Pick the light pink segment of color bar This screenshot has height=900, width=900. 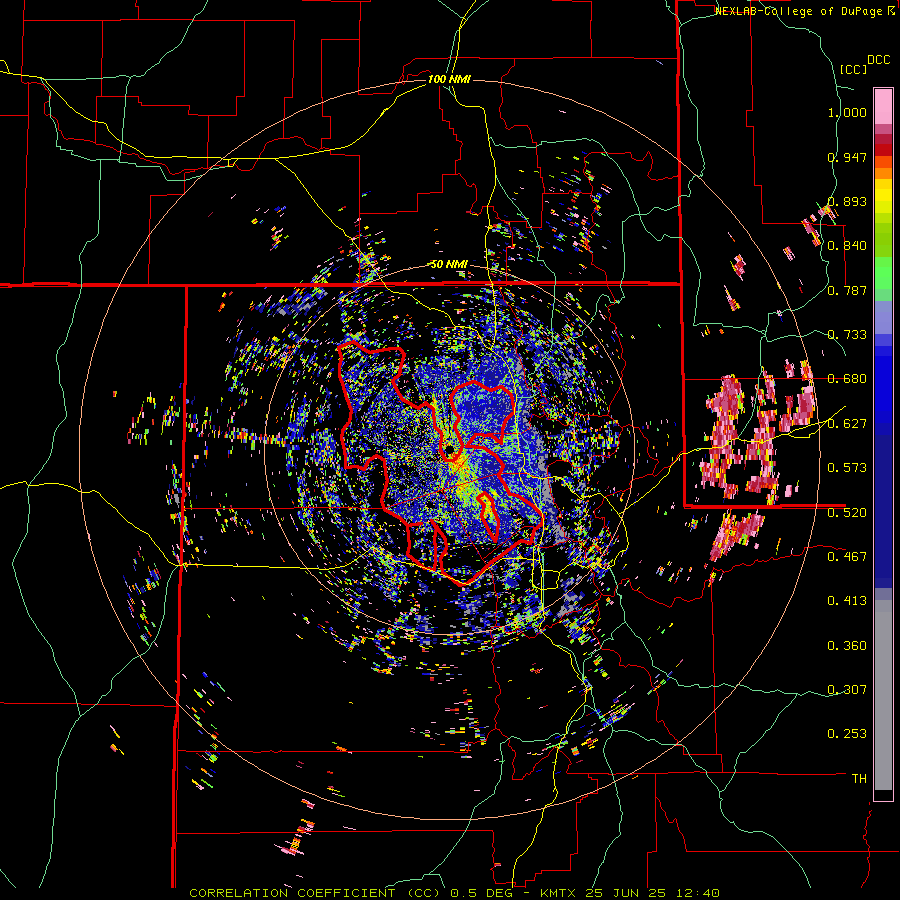[883, 106]
